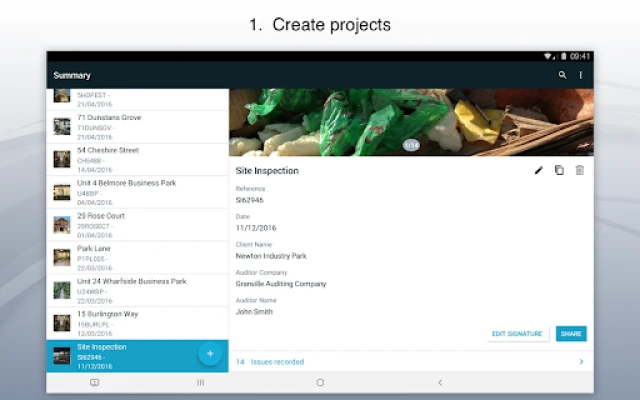Screen dimensions: 640x400
Task: Select the 54 Cheshire Street project
Action: pos(138,160)
